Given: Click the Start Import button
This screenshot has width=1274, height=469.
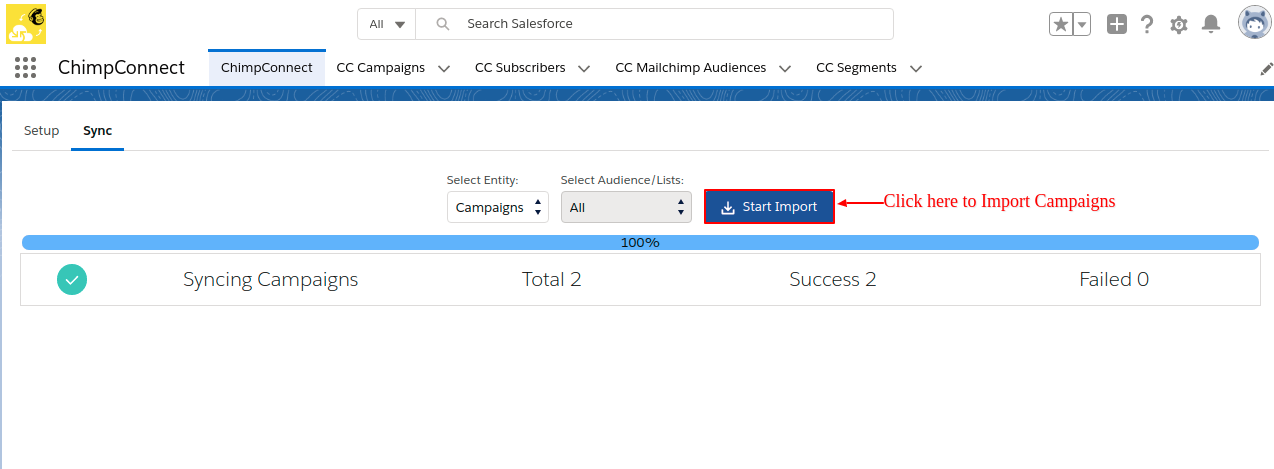Looking at the screenshot, I should [x=769, y=207].
